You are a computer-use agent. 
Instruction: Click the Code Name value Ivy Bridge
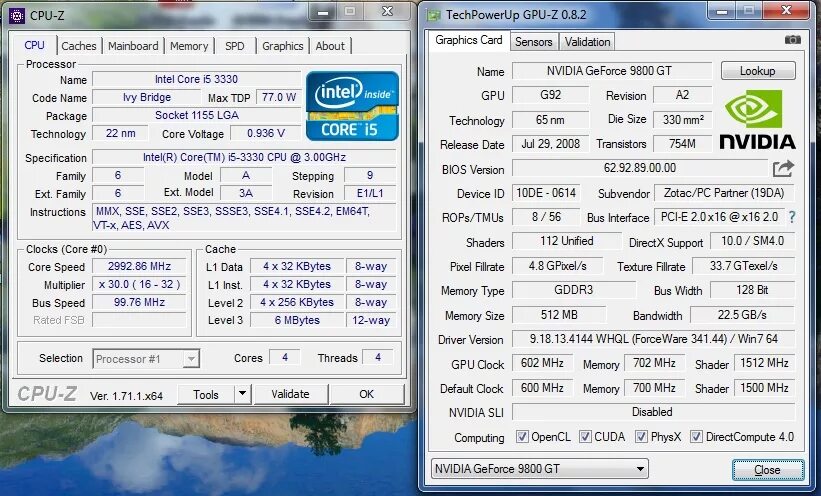[x=147, y=97]
